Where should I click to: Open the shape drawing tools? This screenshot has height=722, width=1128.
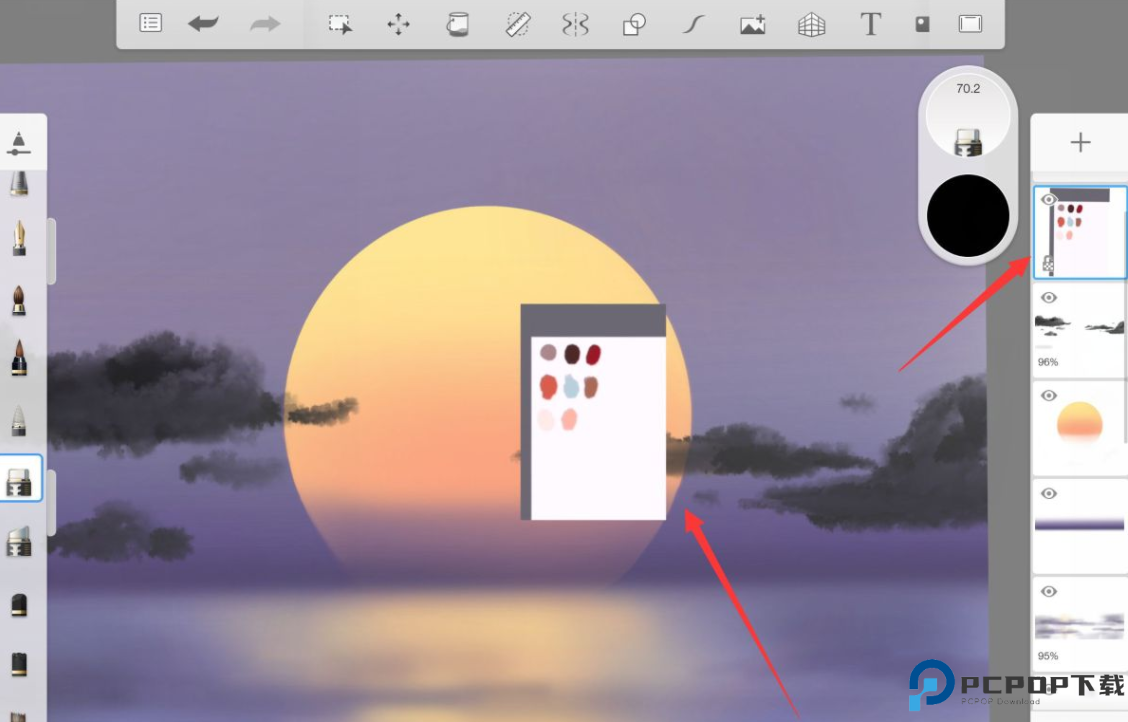tap(634, 24)
